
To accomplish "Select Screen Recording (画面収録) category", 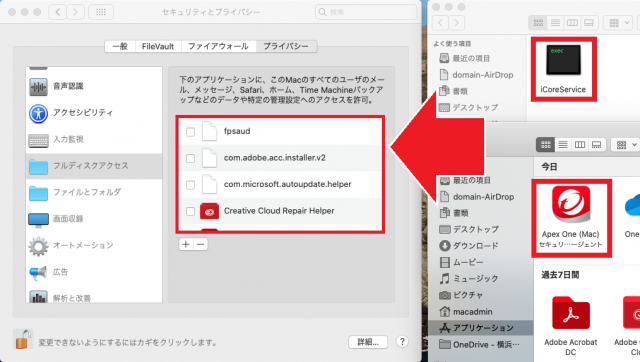I will 94,219.
